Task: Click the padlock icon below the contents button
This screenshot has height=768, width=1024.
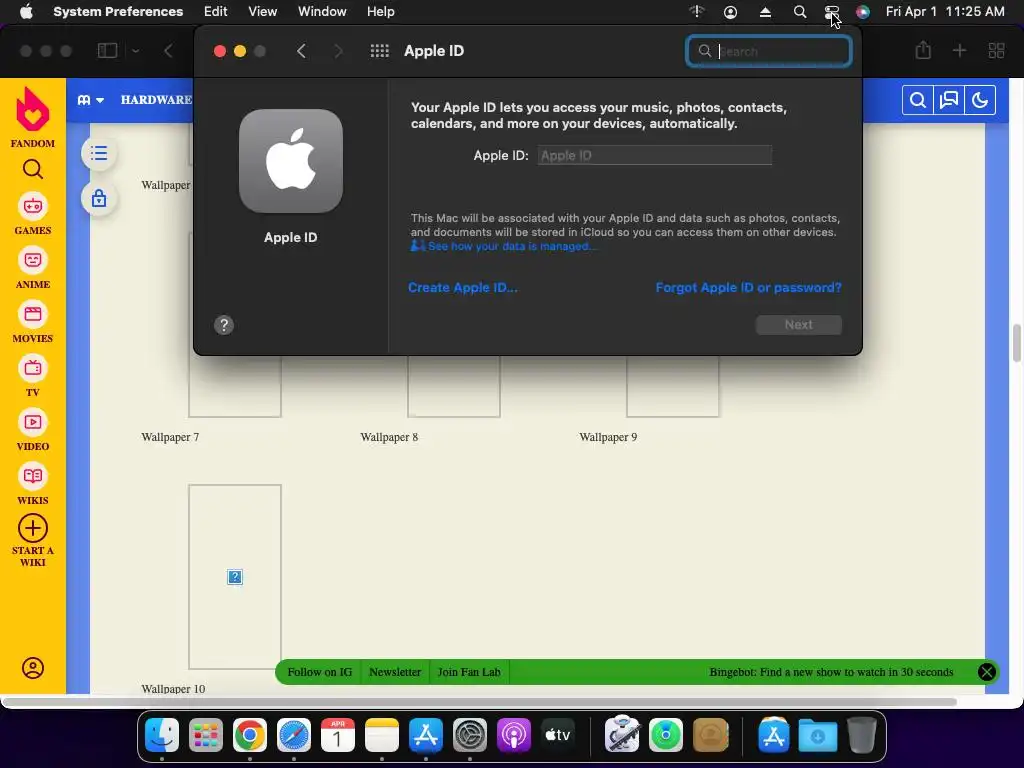Action: (99, 198)
